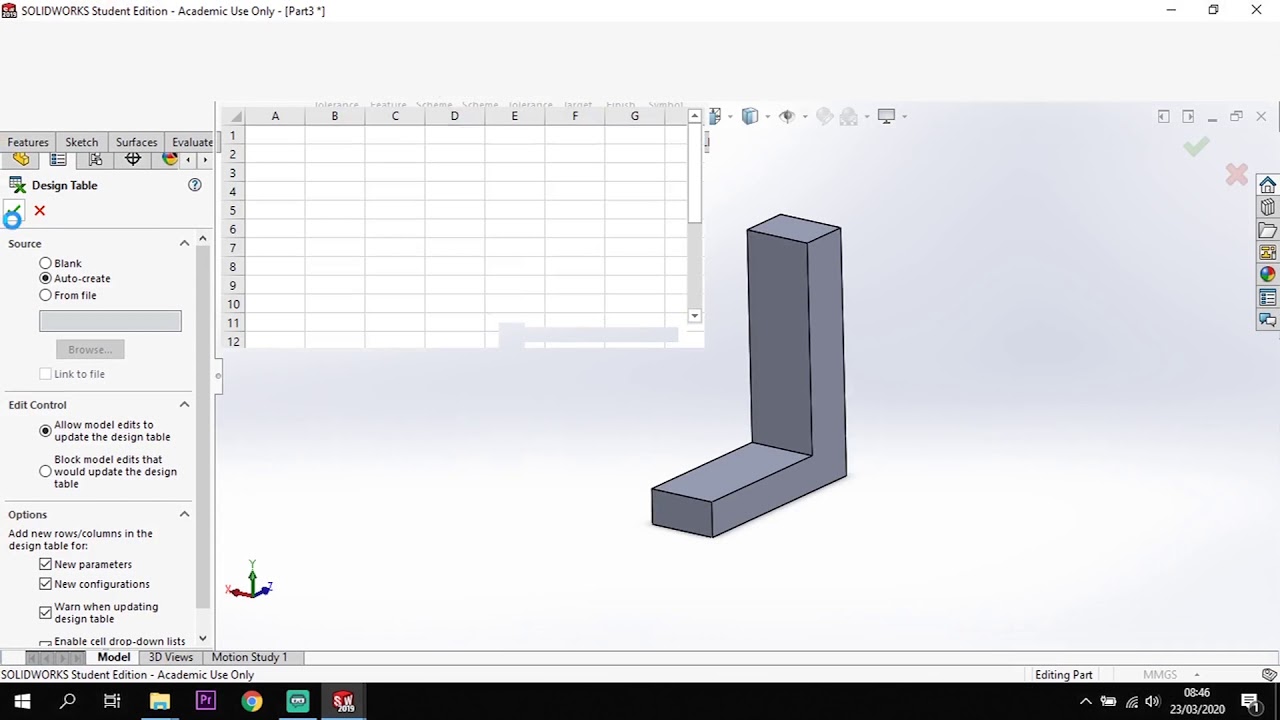Image resolution: width=1280 pixels, height=720 pixels.
Task: Open the MMGS unit system menu
Action: click(x=1171, y=675)
